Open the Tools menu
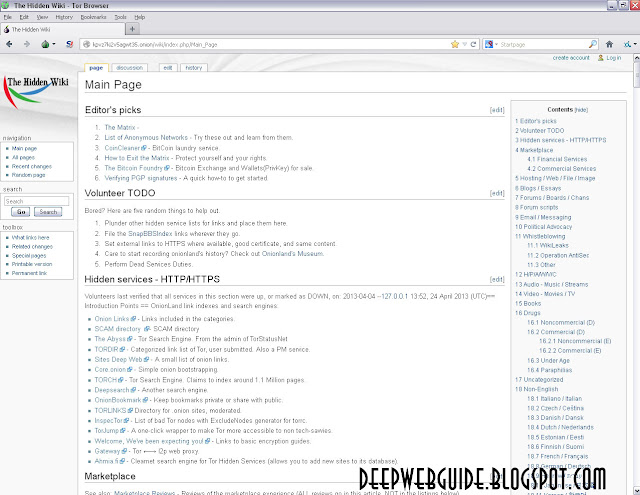 (x=120, y=17)
